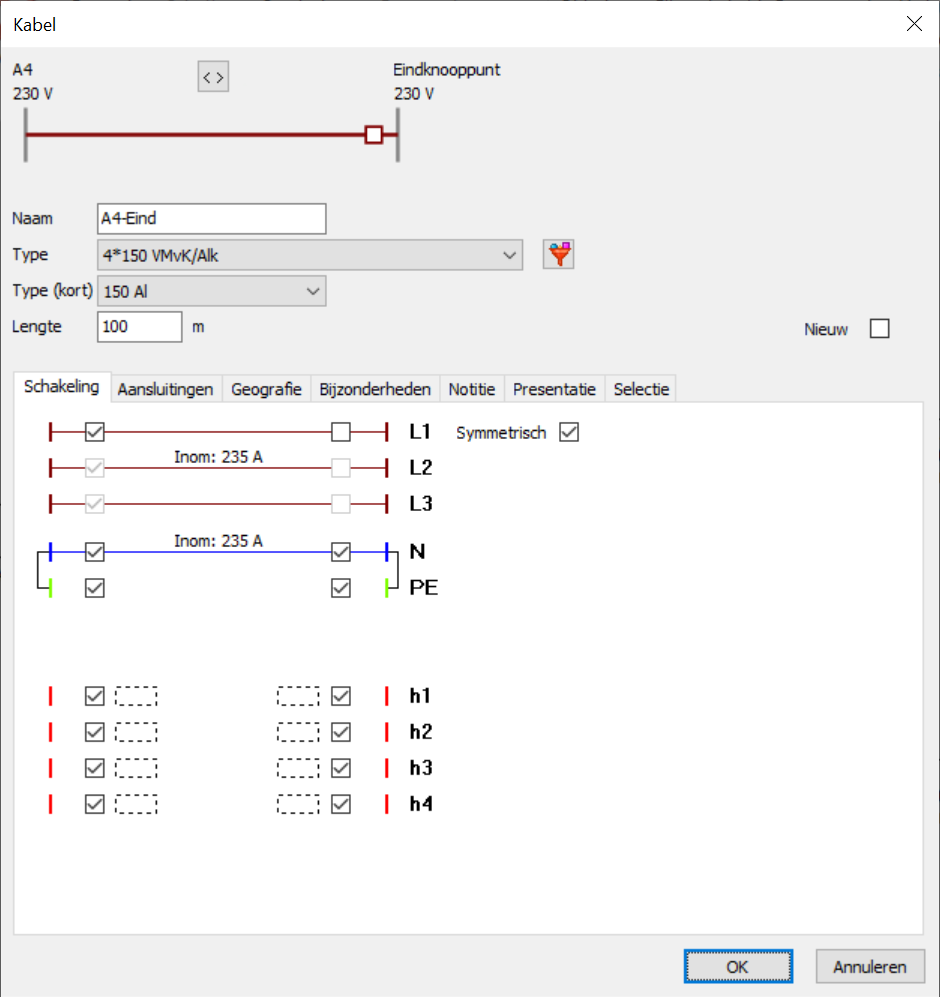Open the Geografie tab
This screenshot has width=940, height=997.
point(266,389)
